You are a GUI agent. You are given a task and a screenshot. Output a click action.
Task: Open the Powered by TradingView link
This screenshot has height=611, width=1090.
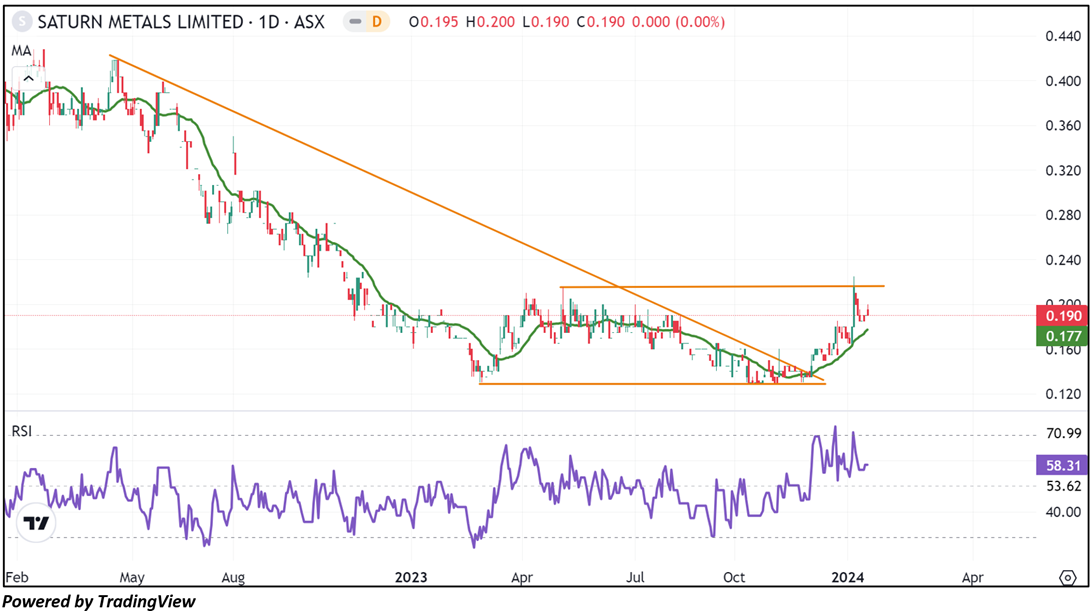coord(99,601)
